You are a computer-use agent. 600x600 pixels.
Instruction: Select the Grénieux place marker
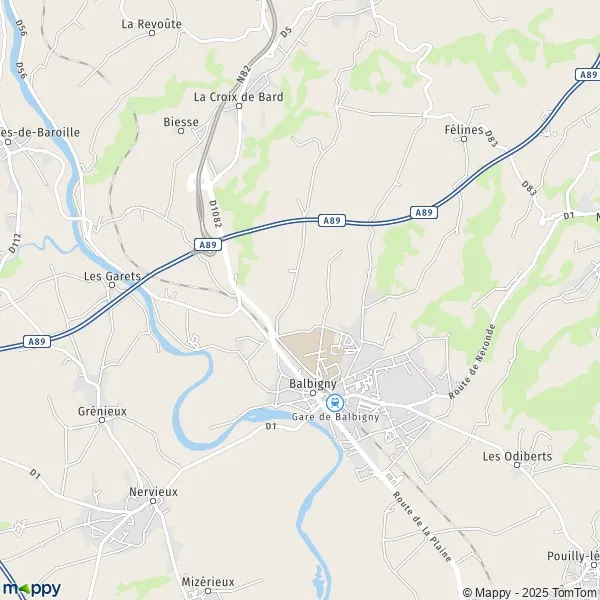(102, 420)
